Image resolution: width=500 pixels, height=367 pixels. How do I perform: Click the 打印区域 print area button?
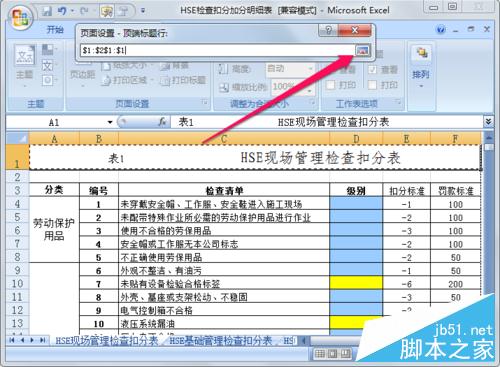pos(126,80)
